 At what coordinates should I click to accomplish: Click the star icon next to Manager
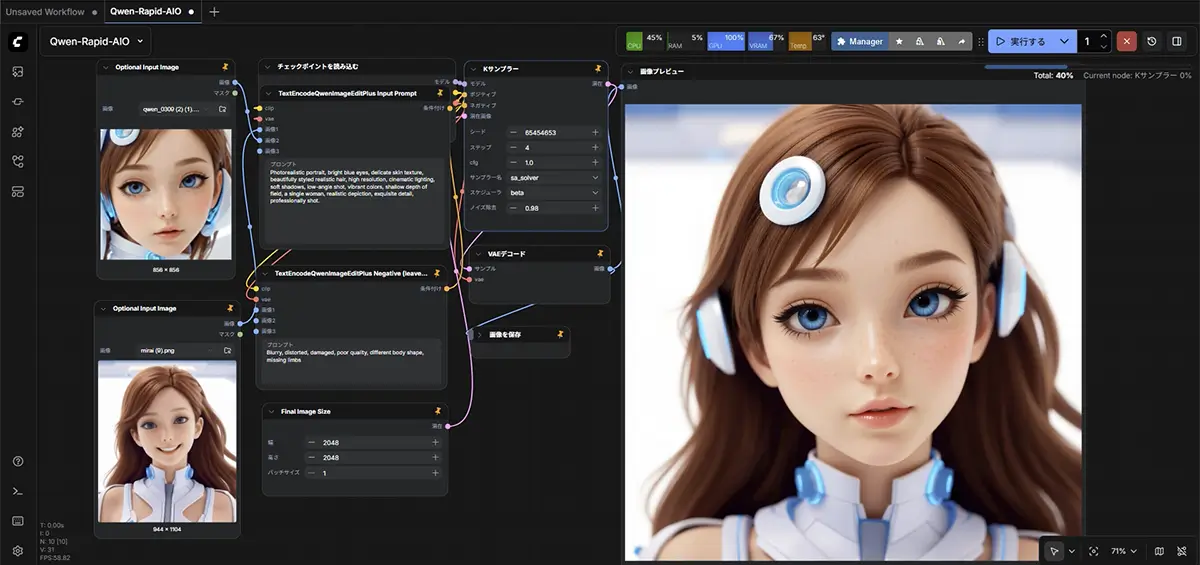point(899,42)
